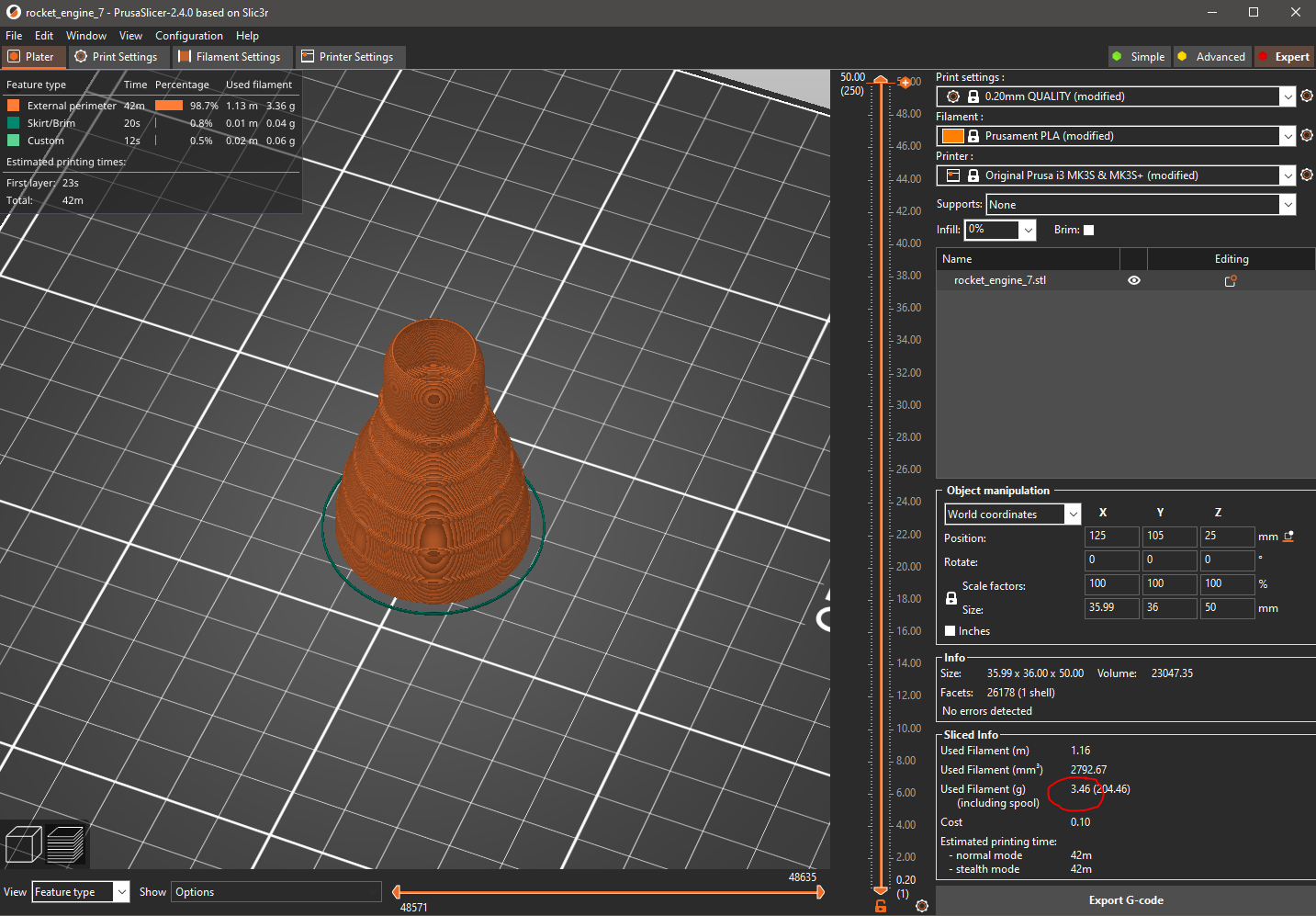Enable the Brim checkbox
This screenshot has height=916, width=1316.
pyautogui.click(x=1088, y=230)
